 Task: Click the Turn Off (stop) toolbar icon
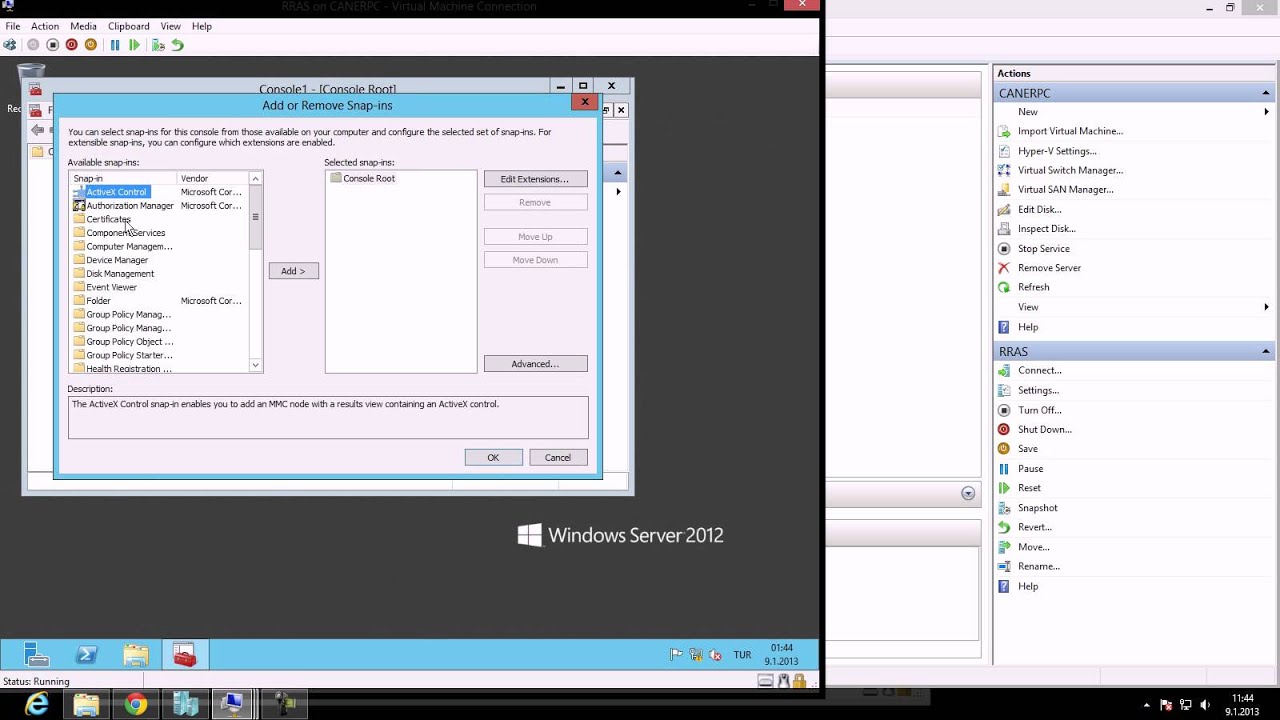(52, 45)
